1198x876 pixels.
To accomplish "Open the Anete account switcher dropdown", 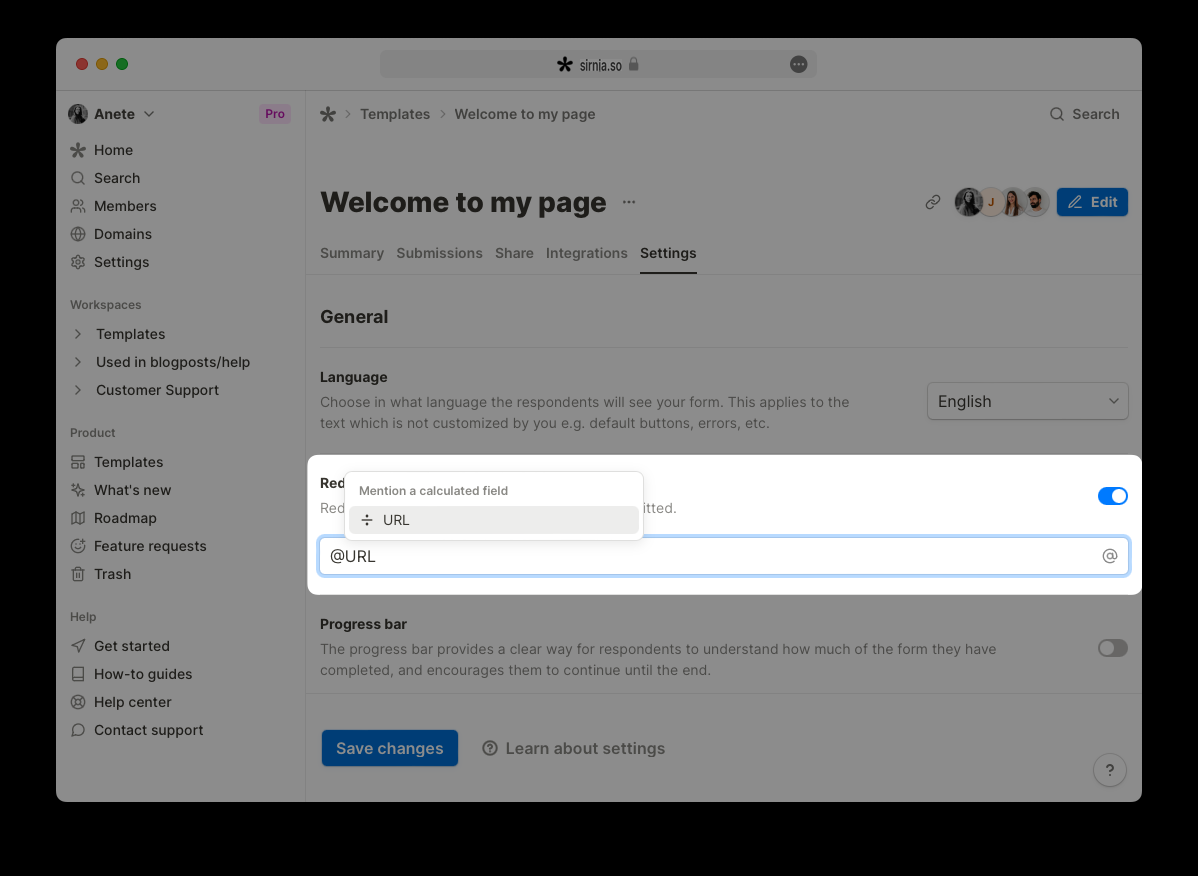I will [112, 115].
